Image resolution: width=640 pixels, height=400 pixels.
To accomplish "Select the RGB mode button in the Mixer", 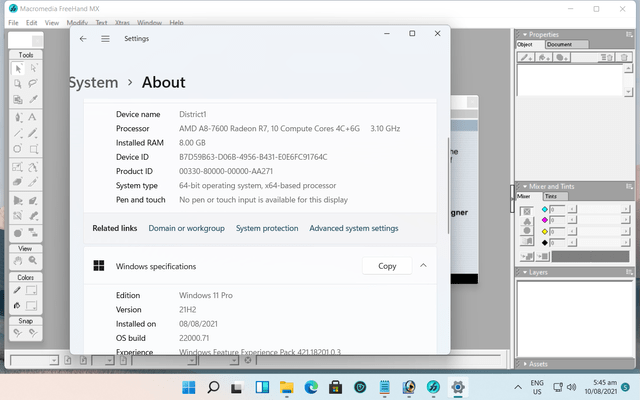I will point(527,221).
